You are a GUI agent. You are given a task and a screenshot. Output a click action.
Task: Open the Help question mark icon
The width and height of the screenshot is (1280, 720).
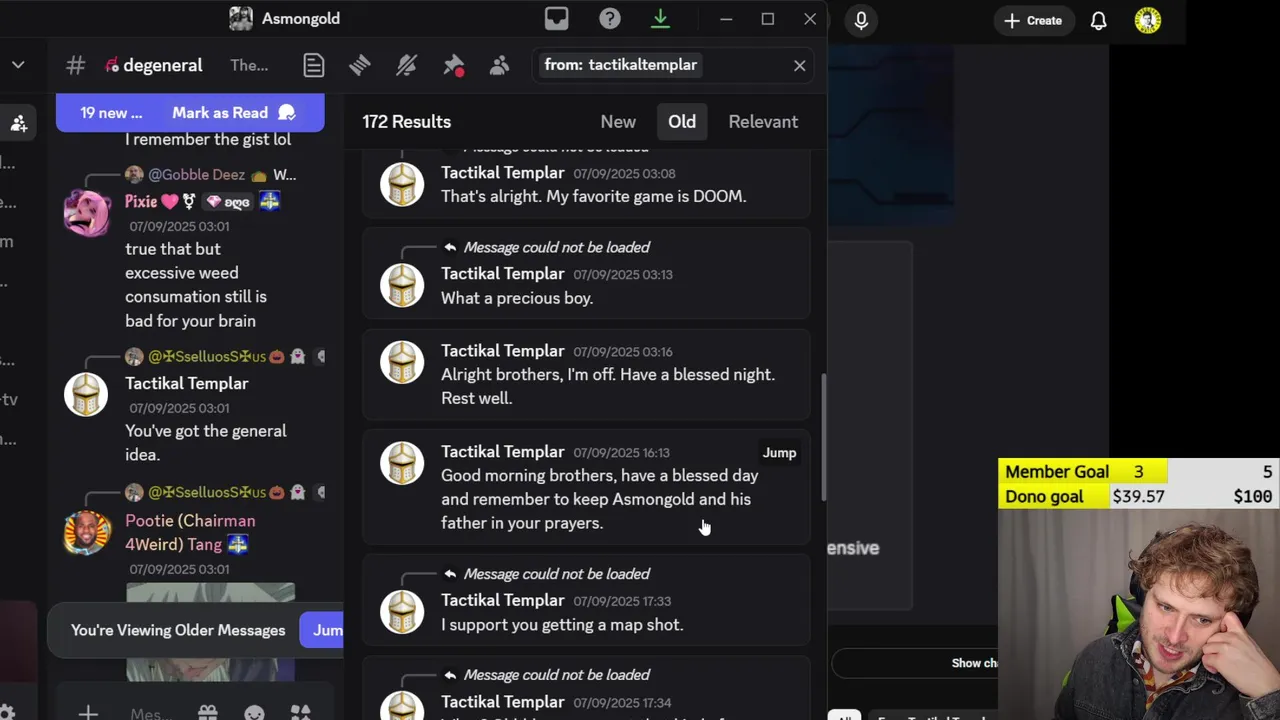pyautogui.click(x=610, y=19)
